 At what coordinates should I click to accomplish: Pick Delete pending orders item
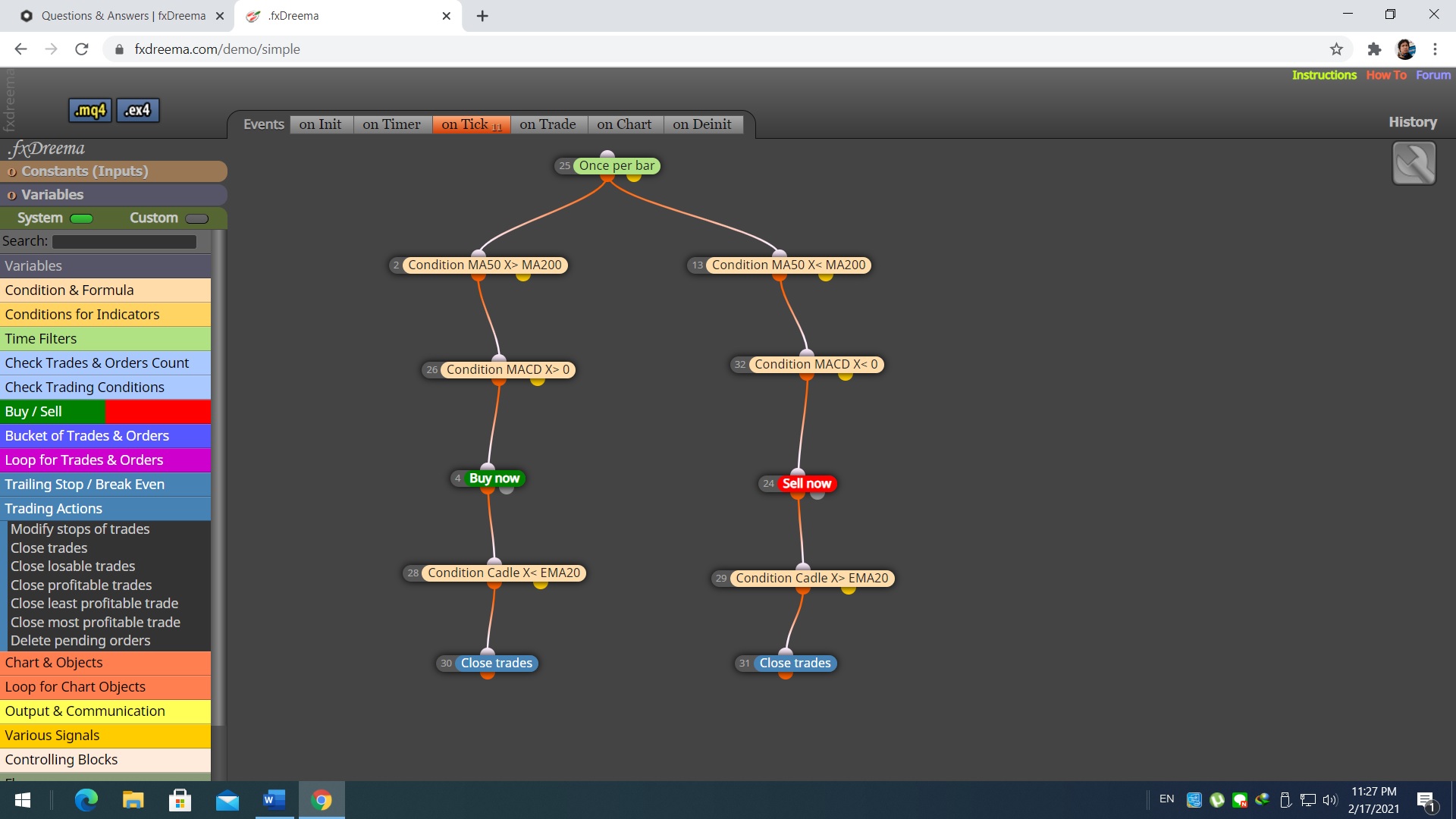pyautogui.click(x=80, y=641)
